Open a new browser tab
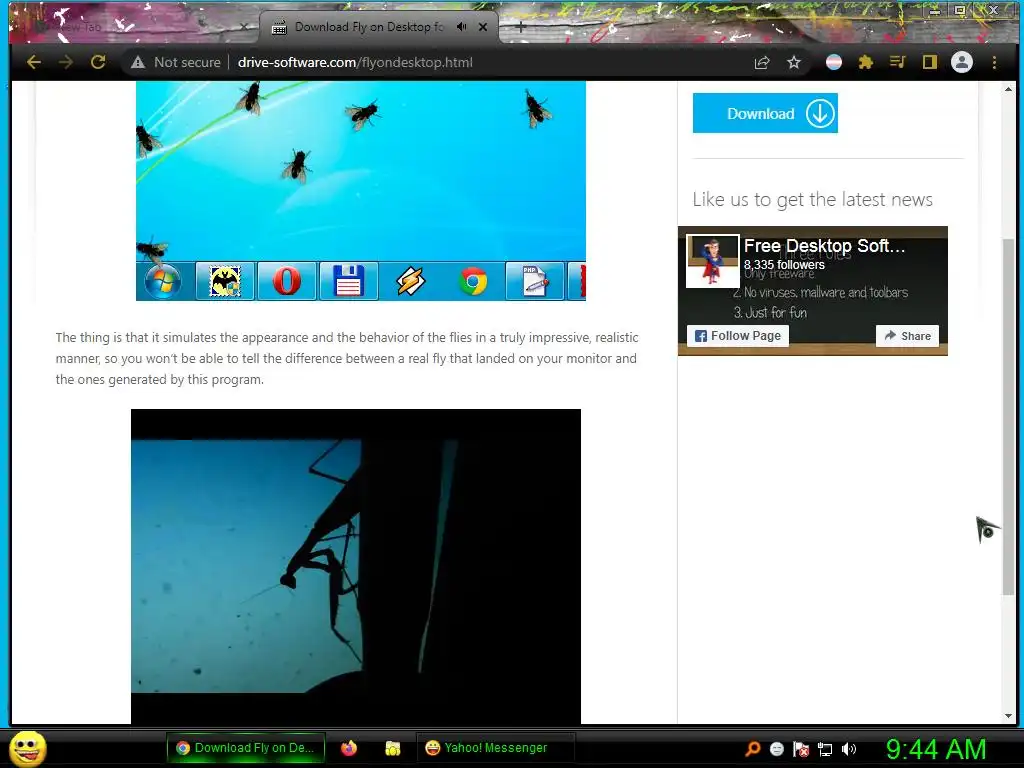Viewport: 1024px width, 768px height. coord(520,27)
